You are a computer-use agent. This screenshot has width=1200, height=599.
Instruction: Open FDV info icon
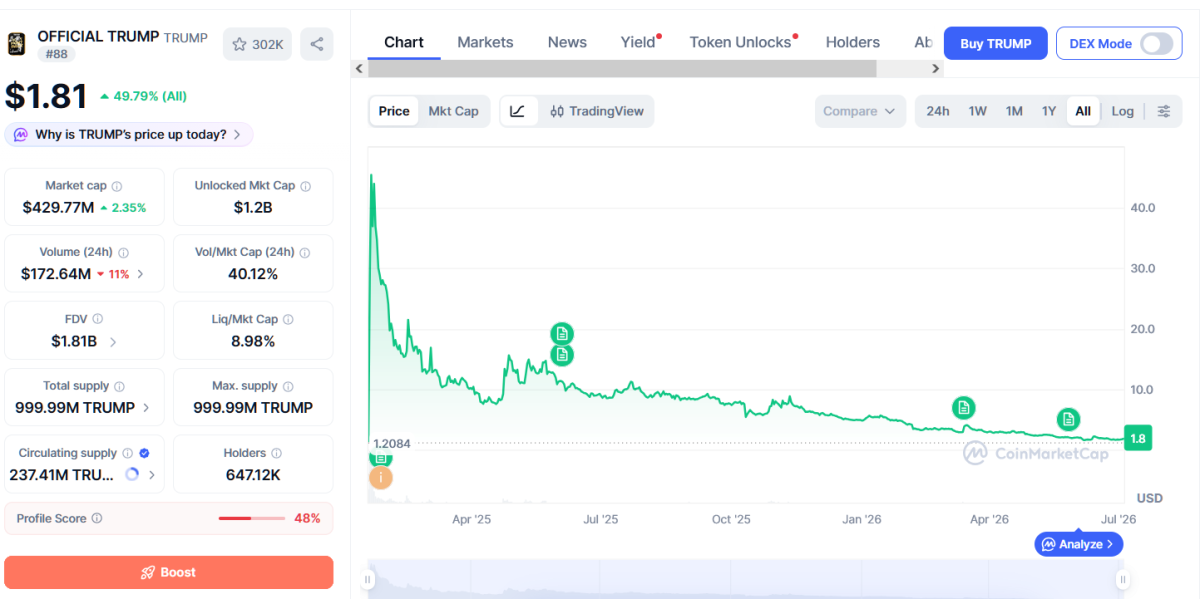pos(98,319)
